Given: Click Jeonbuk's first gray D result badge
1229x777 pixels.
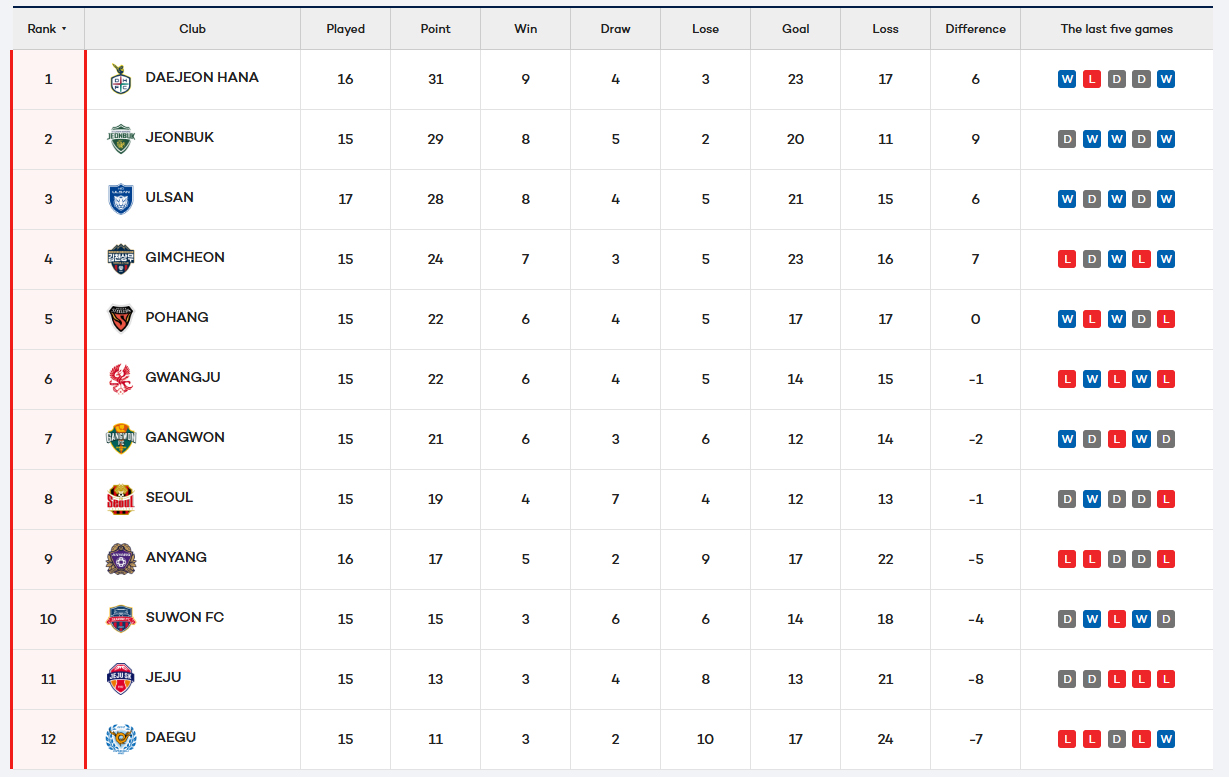Looking at the screenshot, I should tap(1067, 139).
